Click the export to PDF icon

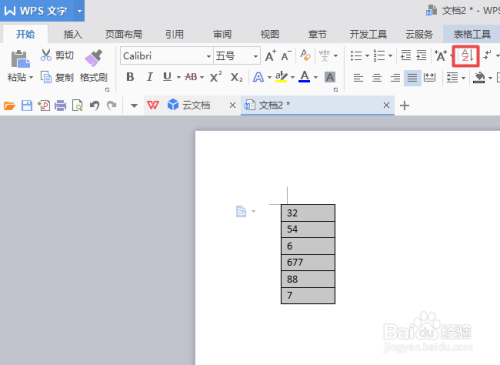click(44, 106)
